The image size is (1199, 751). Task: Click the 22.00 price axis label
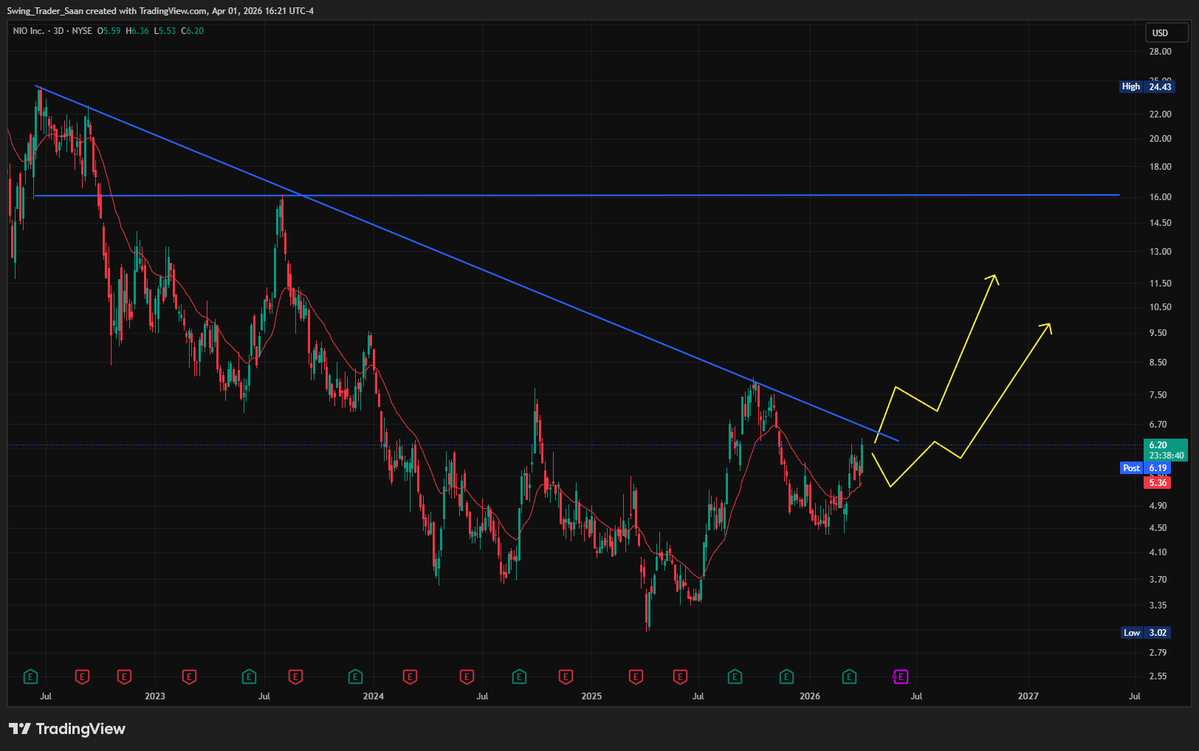click(x=1160, y=114)
